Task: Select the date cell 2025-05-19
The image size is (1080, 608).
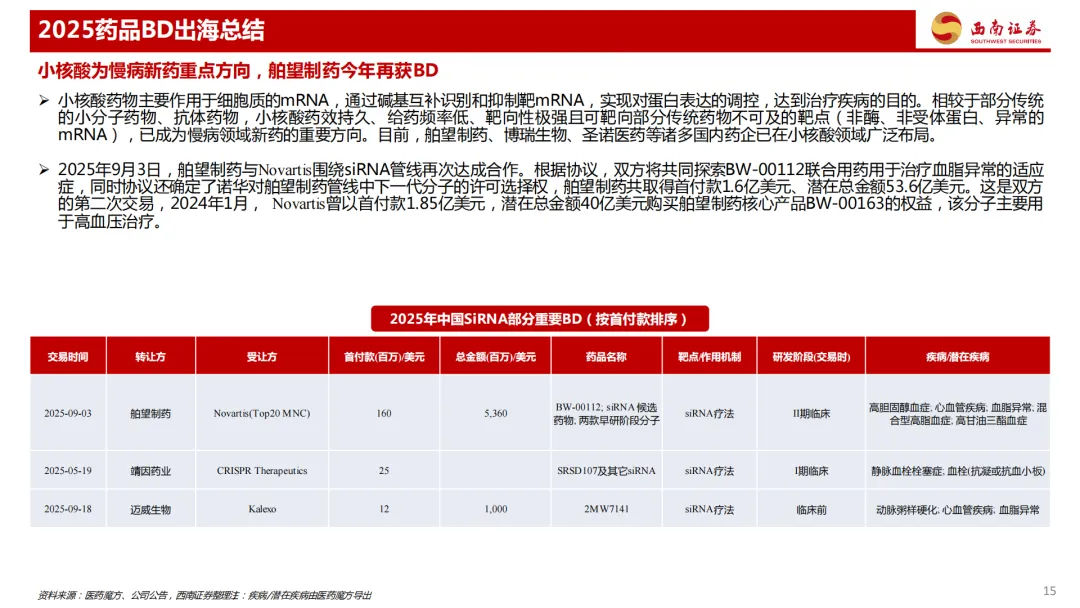Action: (x=68, y=470)
